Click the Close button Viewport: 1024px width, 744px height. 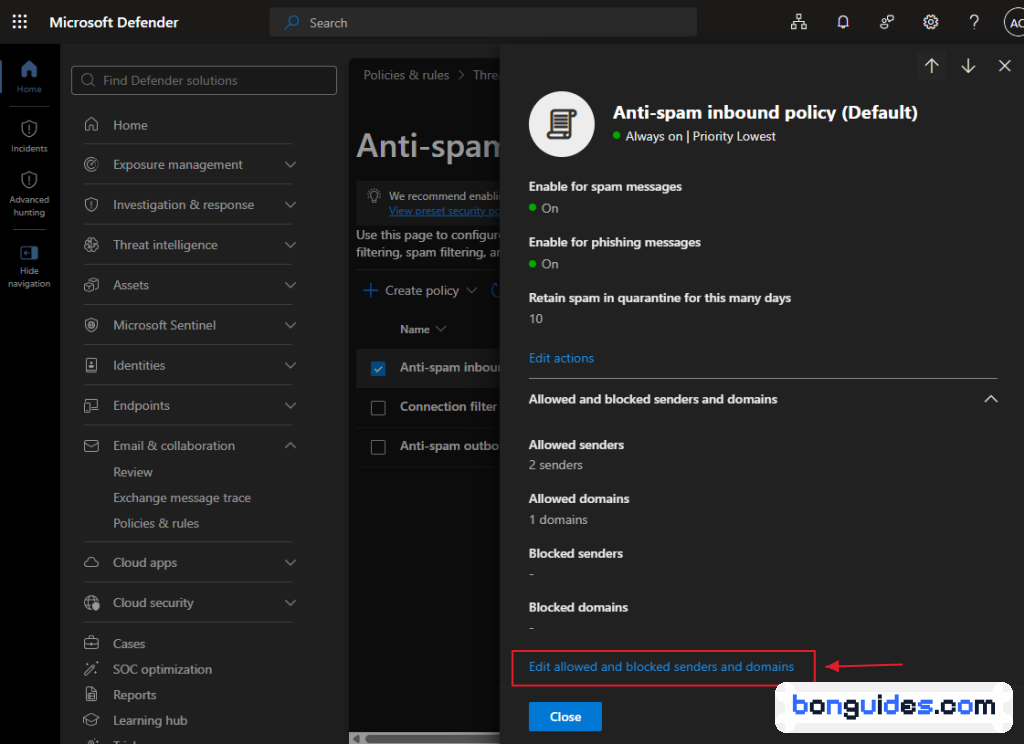[x=565, y=717]
